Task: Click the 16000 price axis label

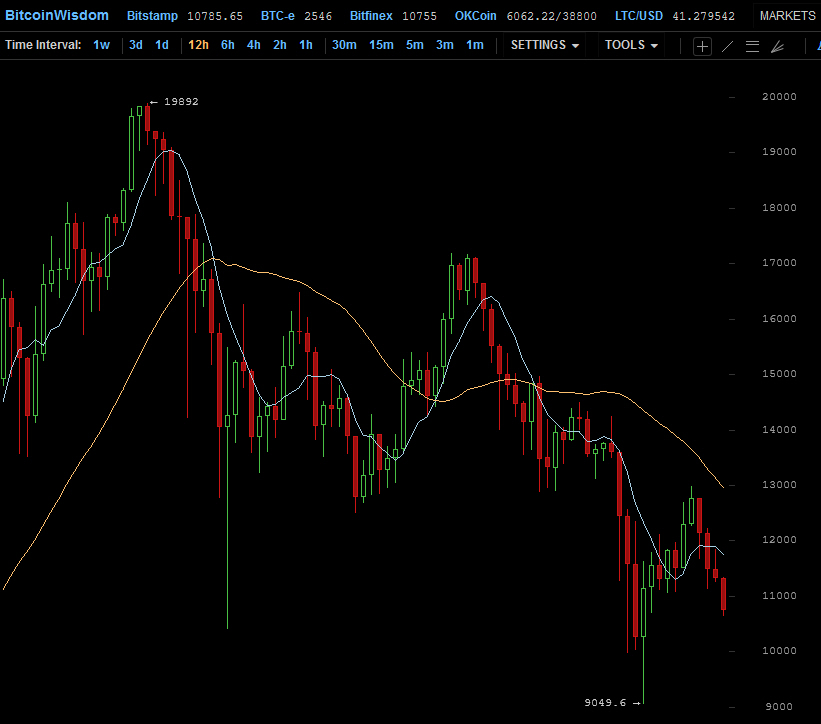Action: [x=779, y=319]
